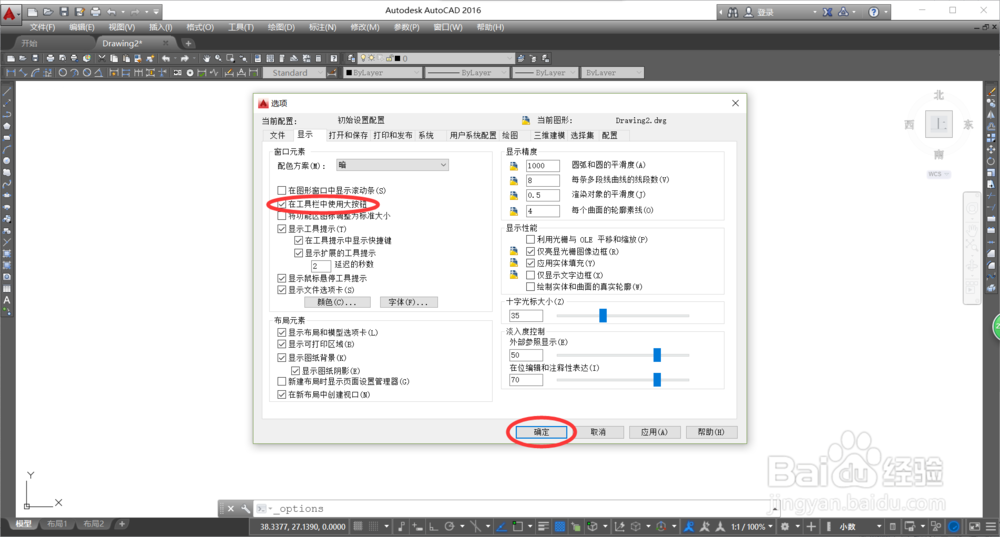Click the Undo arrow in quick access toolbar
Screen dimensions: 1000x537
tap(112, 12)
